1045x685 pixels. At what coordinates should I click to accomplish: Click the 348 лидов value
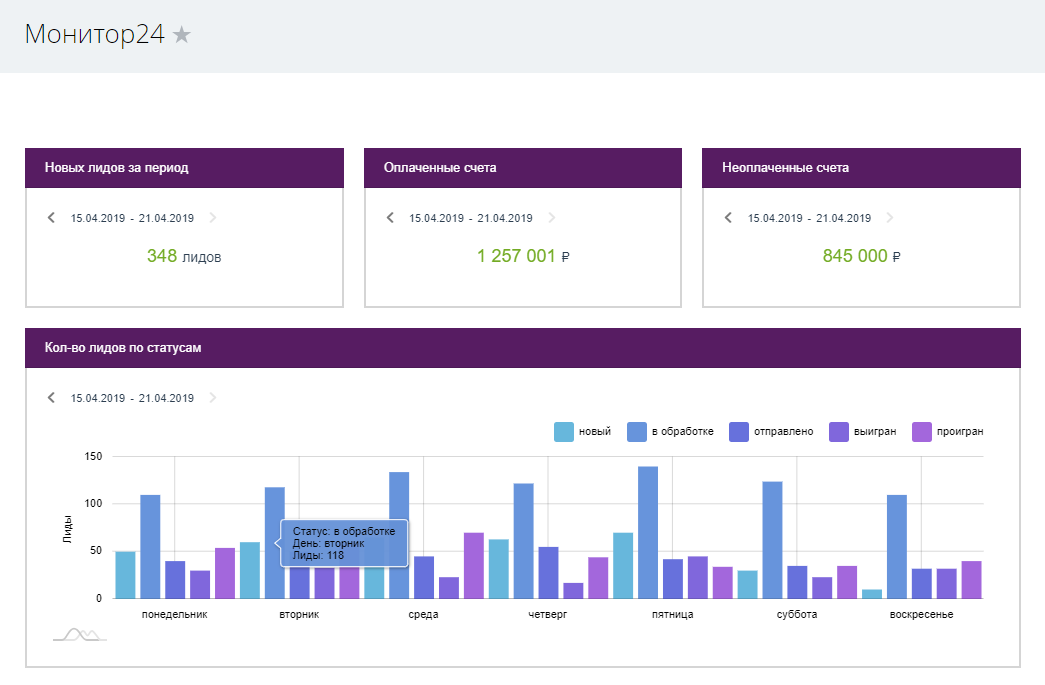pos(184,256)
